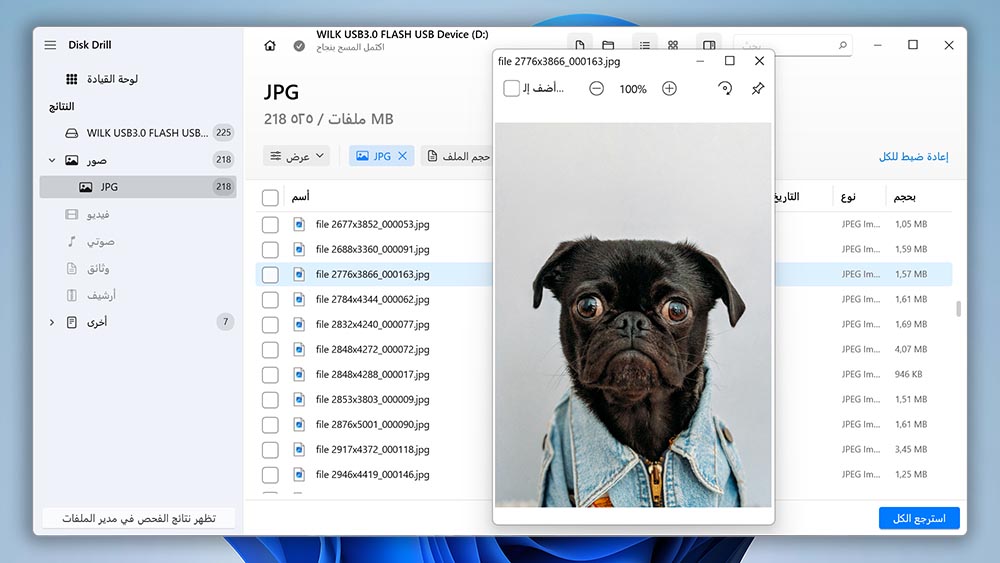This screenshot has height=563, width=1000.
Task: Click the file icon of 2917x4372_000118.jpg
Action: 299,450
